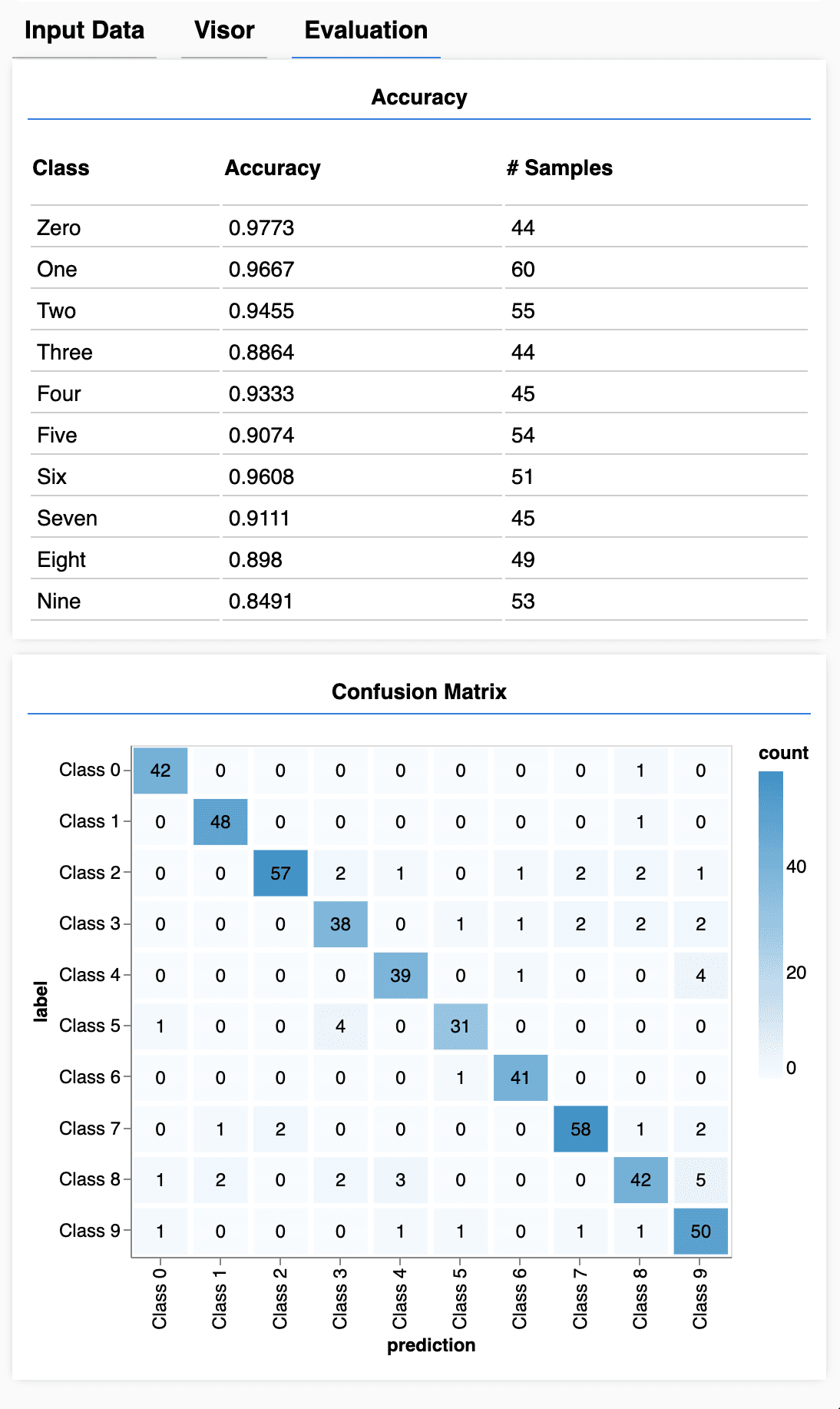This screenshot has height=1409, width=840.
Task: Click the Class 6 prediction axis label
Action: 520,1298
